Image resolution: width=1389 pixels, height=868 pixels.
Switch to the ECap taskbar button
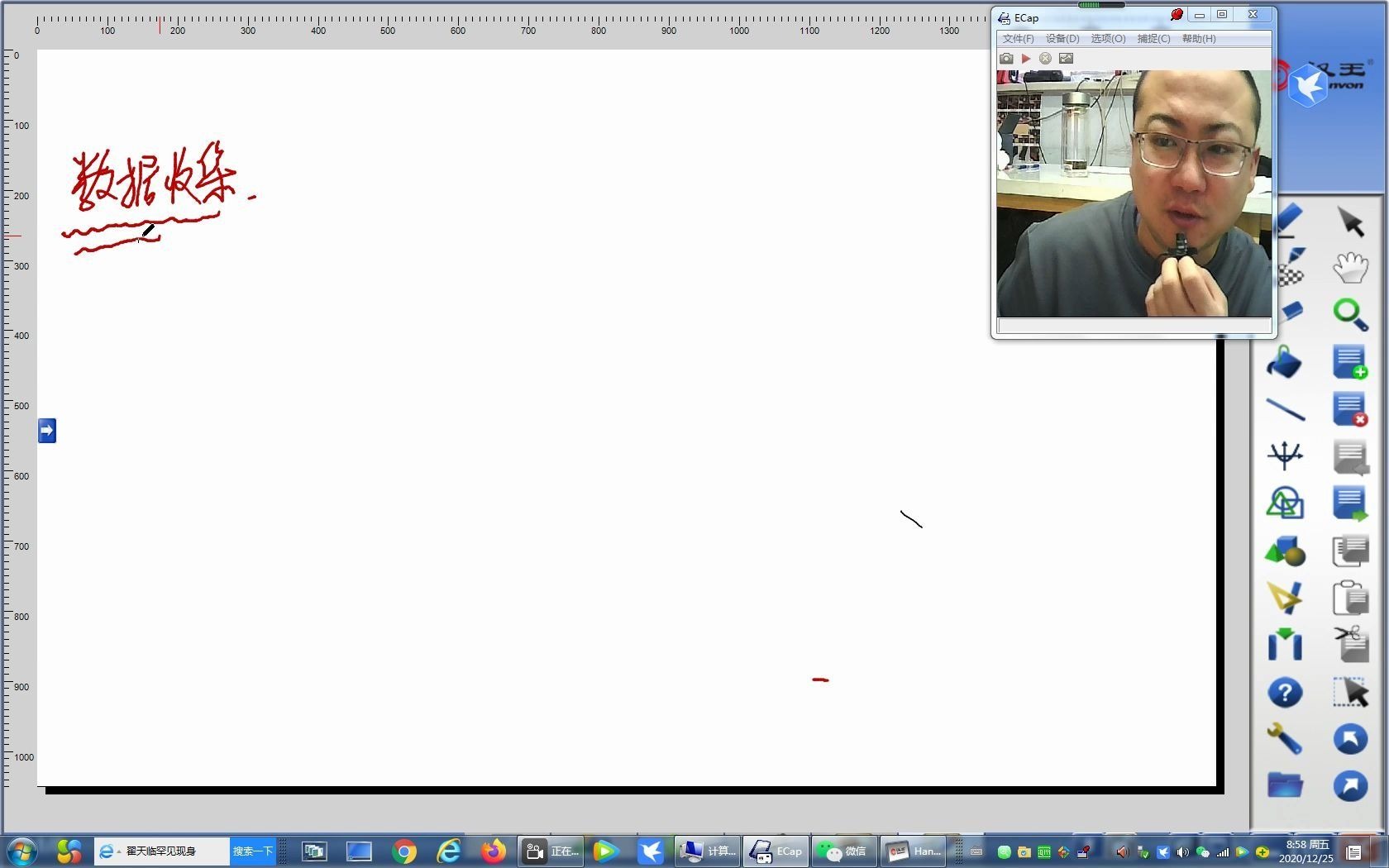[776, 851]
